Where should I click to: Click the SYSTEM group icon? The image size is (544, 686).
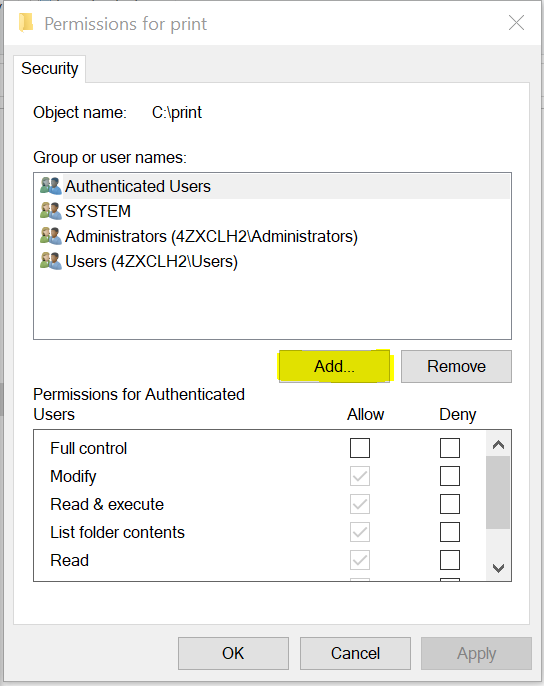tap(50, 211)
